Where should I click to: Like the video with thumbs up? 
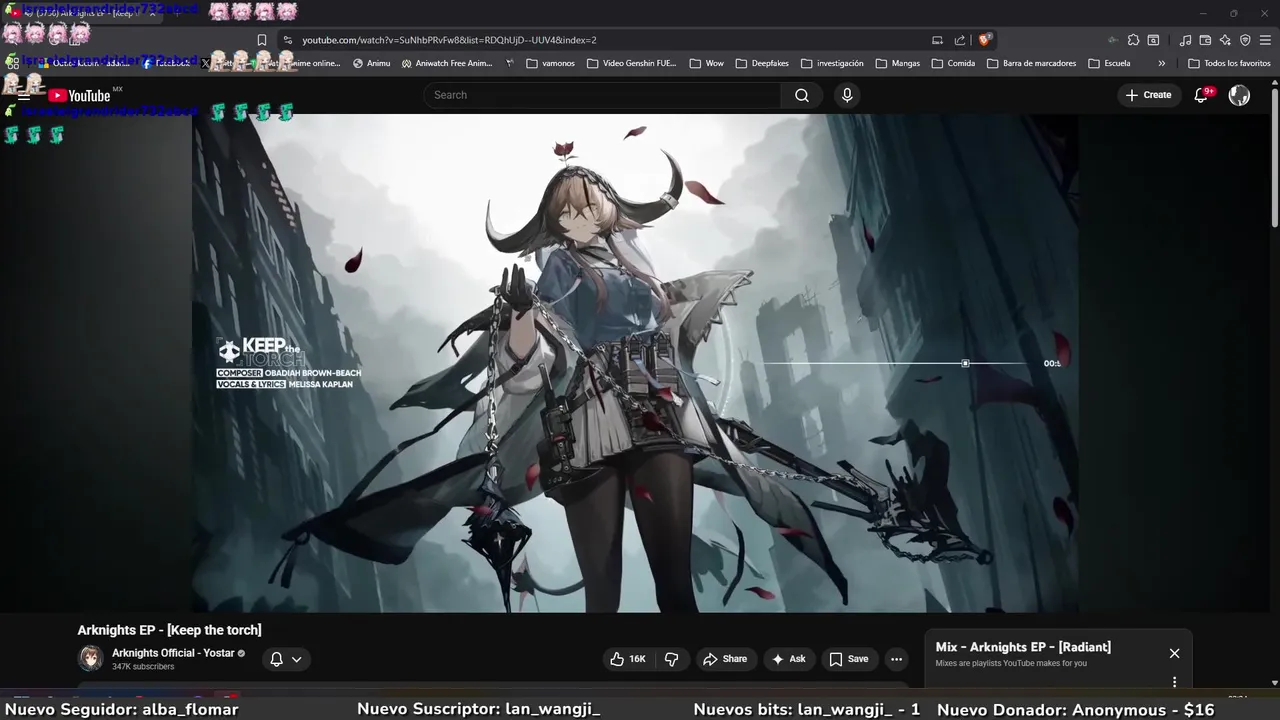[x=628, y=659]
